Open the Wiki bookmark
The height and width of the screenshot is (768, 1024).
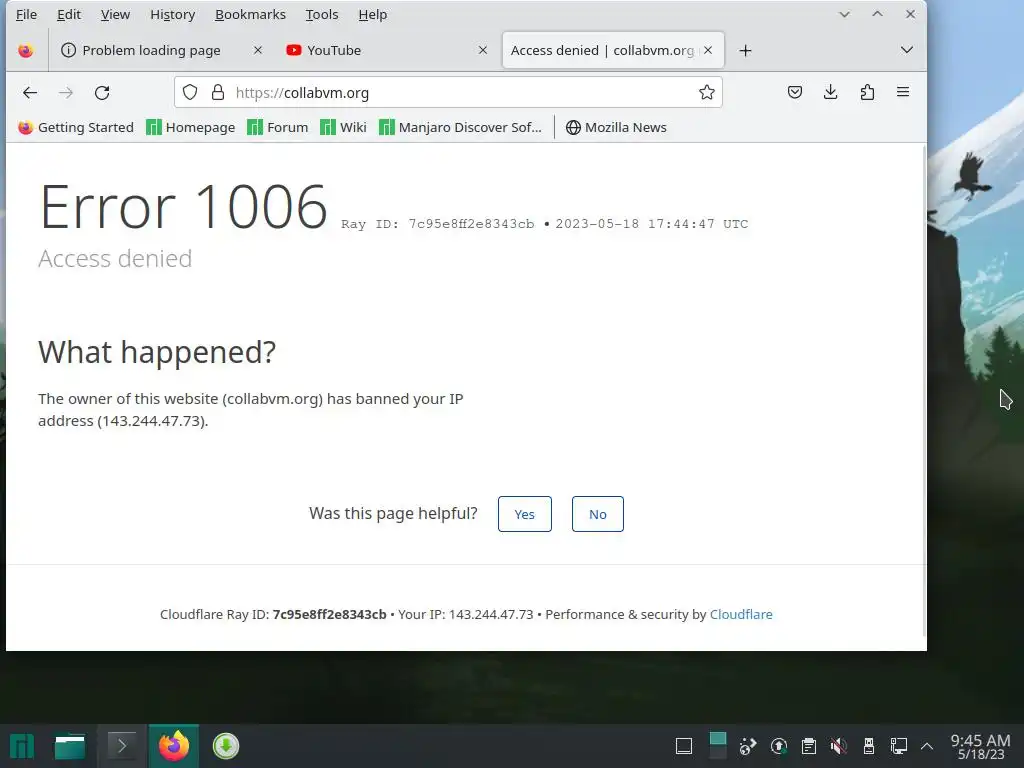point(344,127)
